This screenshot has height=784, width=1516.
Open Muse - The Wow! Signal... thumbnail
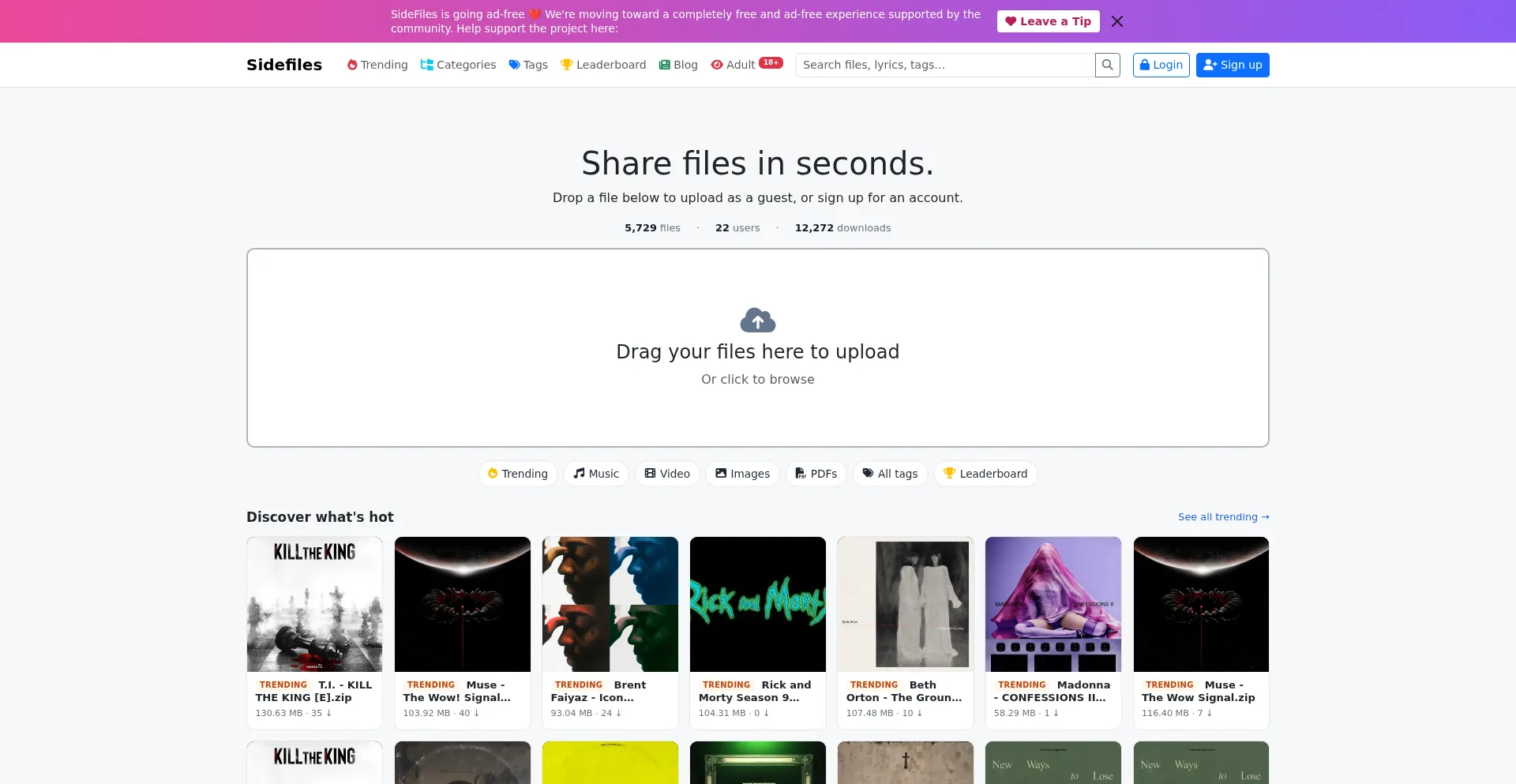click(463, 604)
